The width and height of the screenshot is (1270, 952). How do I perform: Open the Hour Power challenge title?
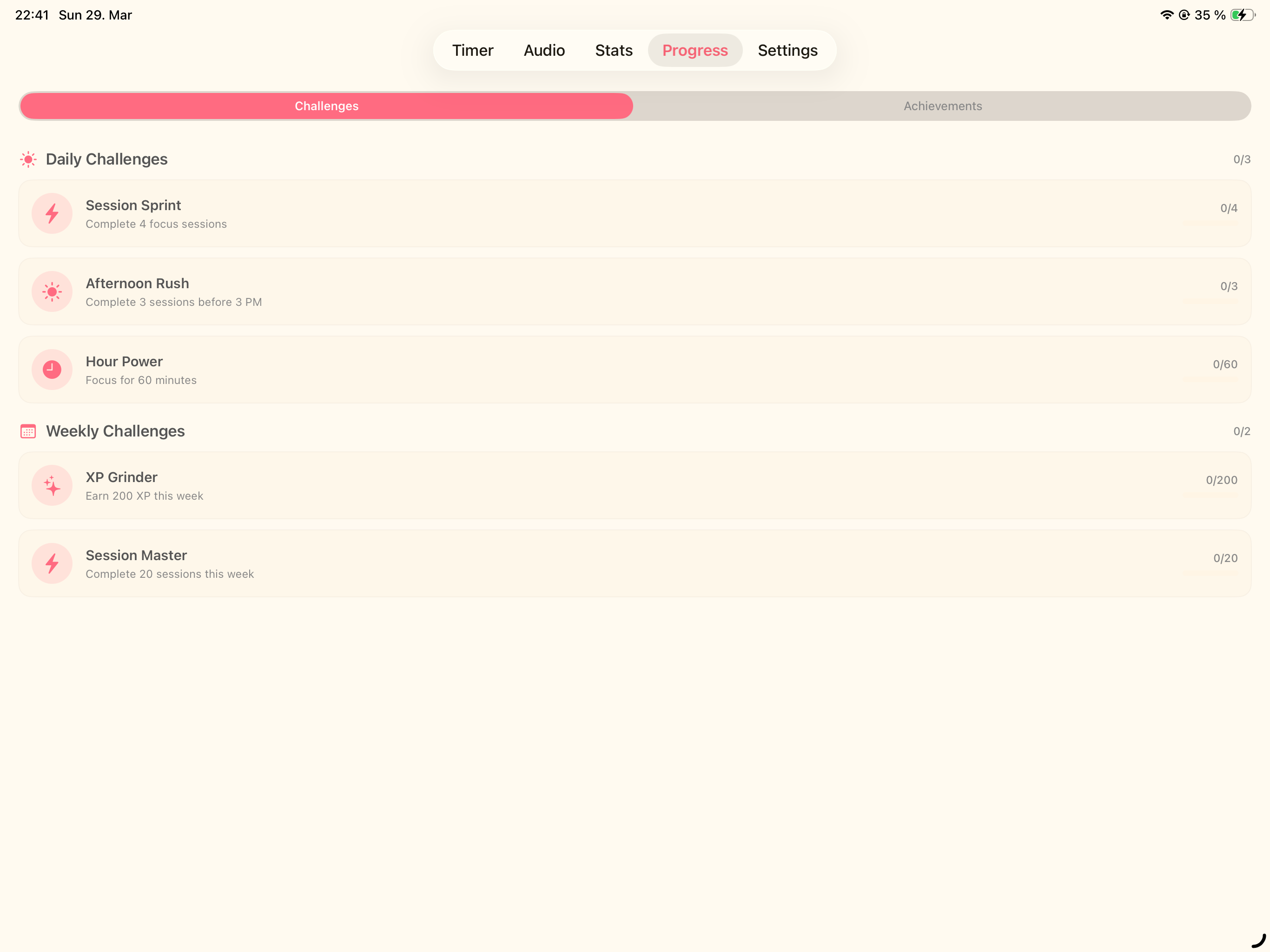(x=124, y=362)
